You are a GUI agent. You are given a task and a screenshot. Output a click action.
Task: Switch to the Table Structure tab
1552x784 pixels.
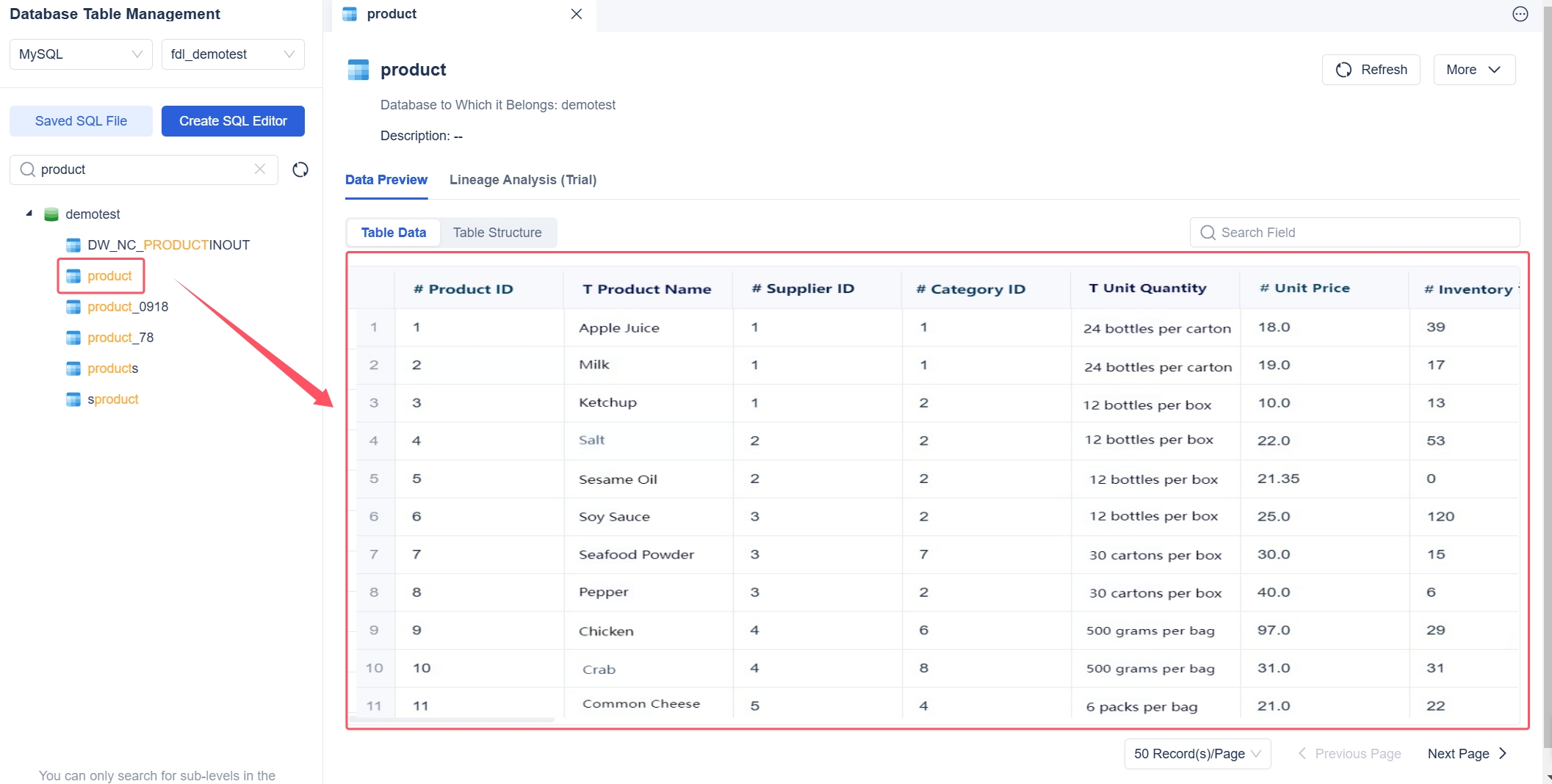pyautogui.click(x=497, y=232)
